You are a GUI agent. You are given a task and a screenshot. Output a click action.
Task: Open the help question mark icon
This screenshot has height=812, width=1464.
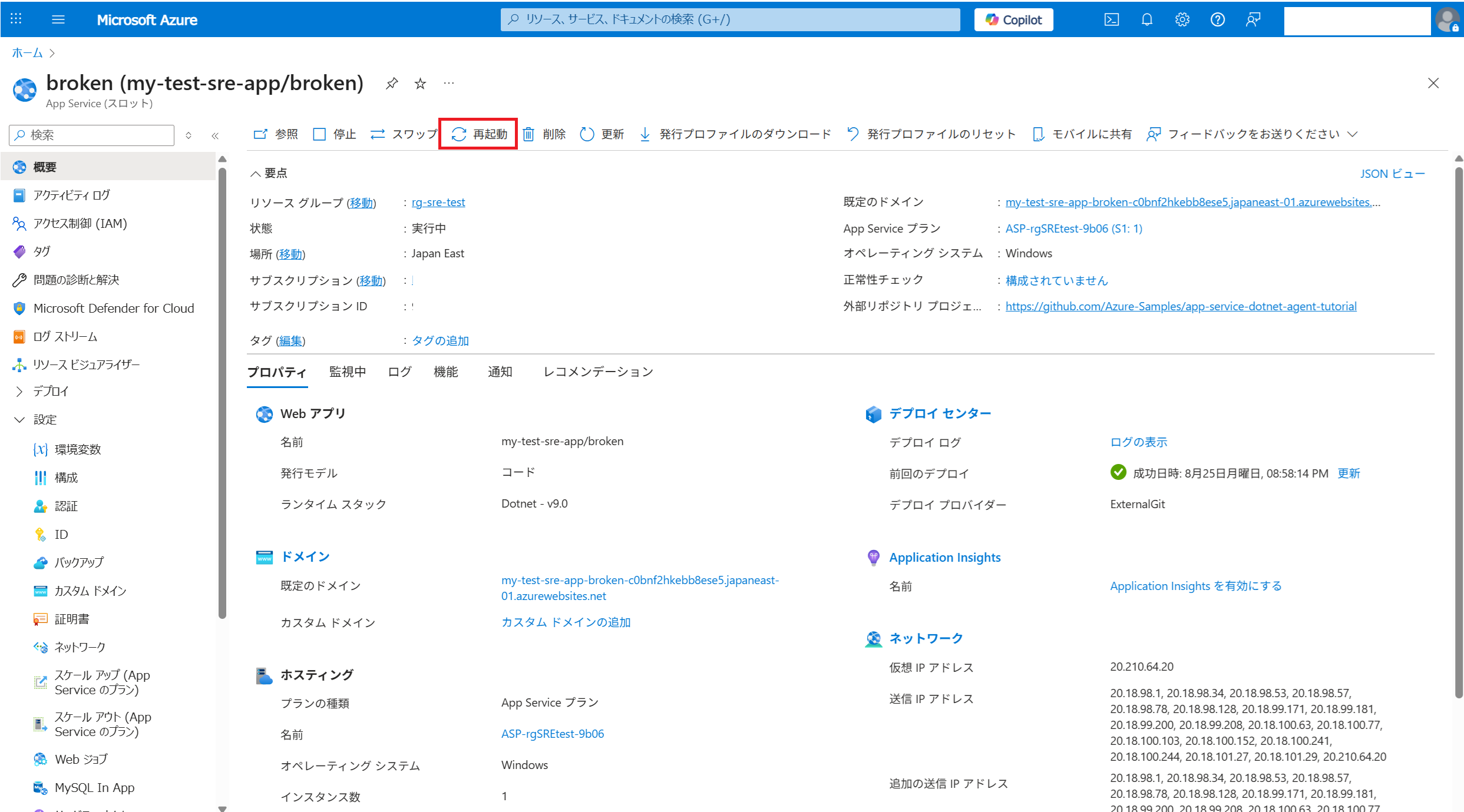[1217, 19]
